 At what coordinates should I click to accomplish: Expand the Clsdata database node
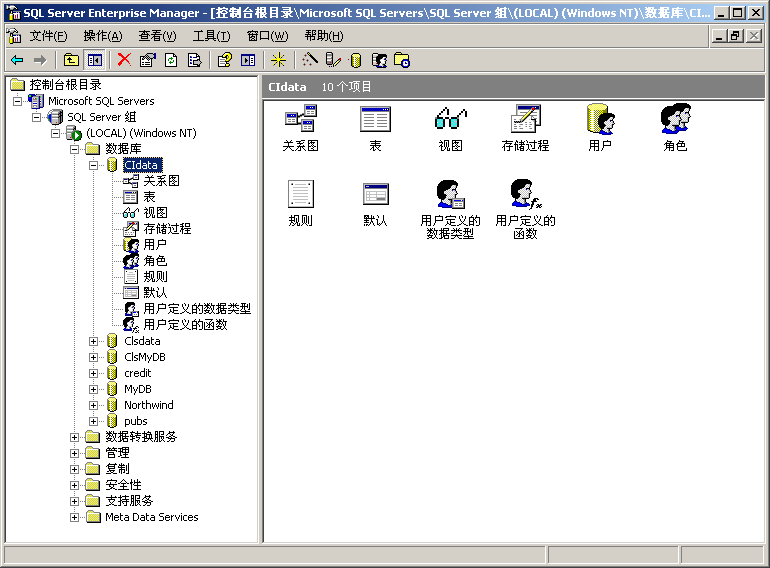[x=93, y=341]
